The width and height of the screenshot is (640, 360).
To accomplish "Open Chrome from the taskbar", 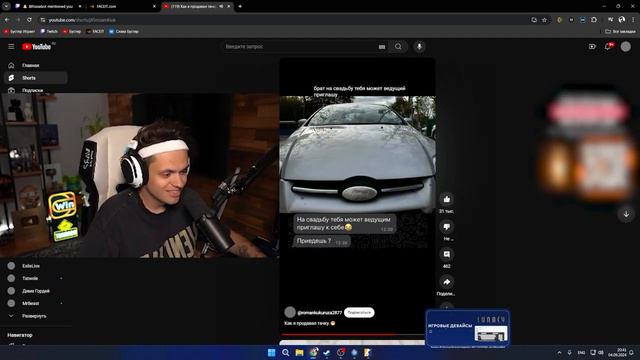I will [x=313, y=353].
